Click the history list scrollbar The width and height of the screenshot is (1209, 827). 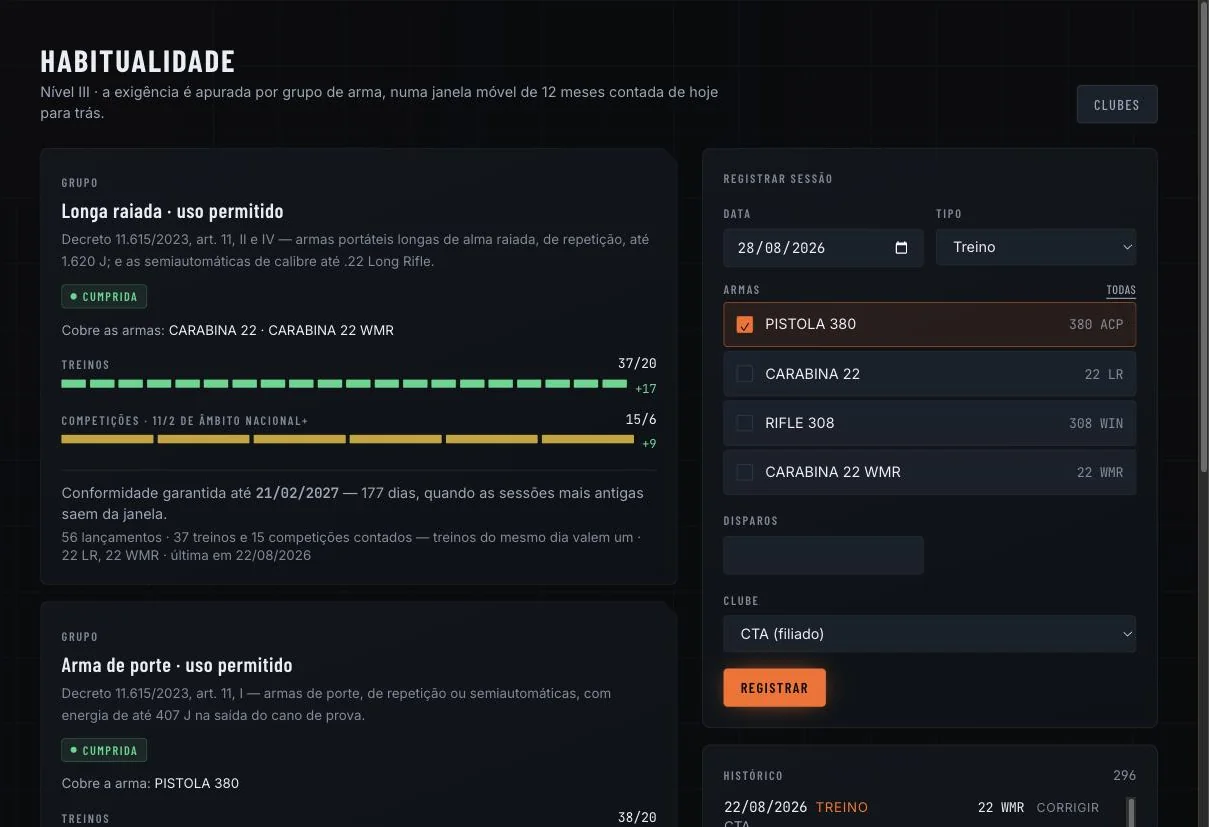click(x=1131, y=811)
